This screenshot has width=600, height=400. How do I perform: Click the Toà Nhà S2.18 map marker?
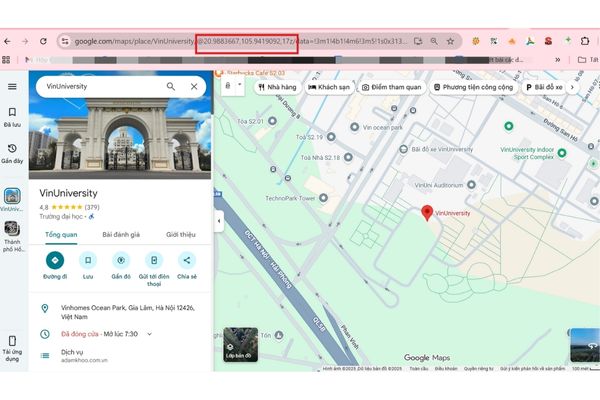348,157
